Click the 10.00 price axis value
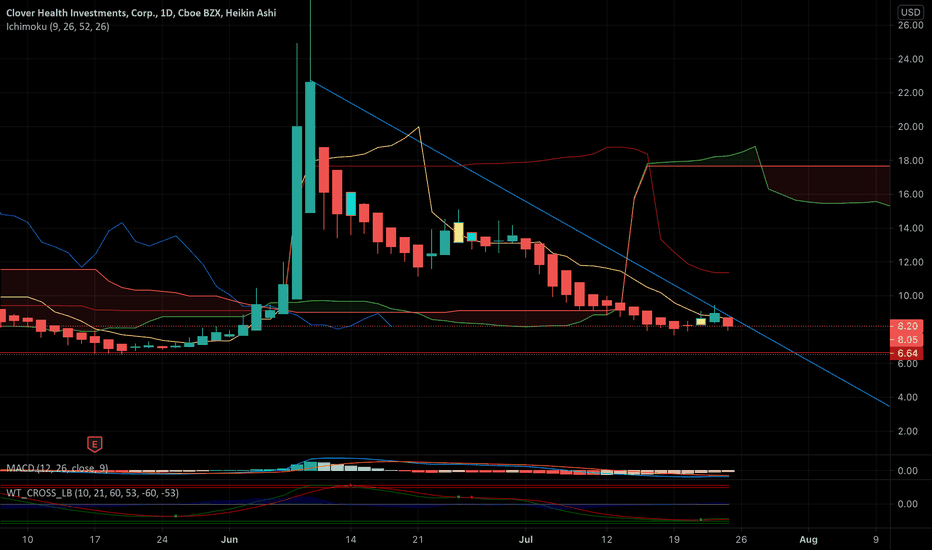 coord(911,296)
